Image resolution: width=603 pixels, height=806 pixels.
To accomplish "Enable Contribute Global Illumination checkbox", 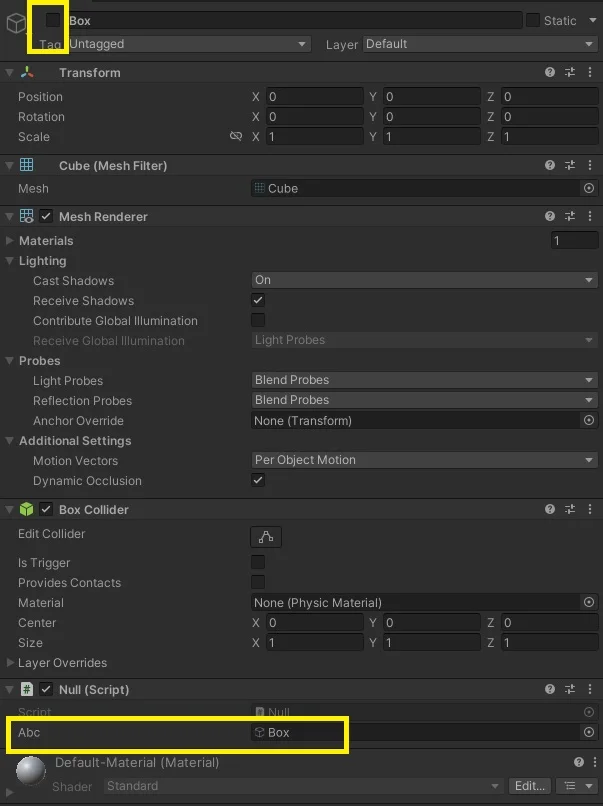I will 258,320.
